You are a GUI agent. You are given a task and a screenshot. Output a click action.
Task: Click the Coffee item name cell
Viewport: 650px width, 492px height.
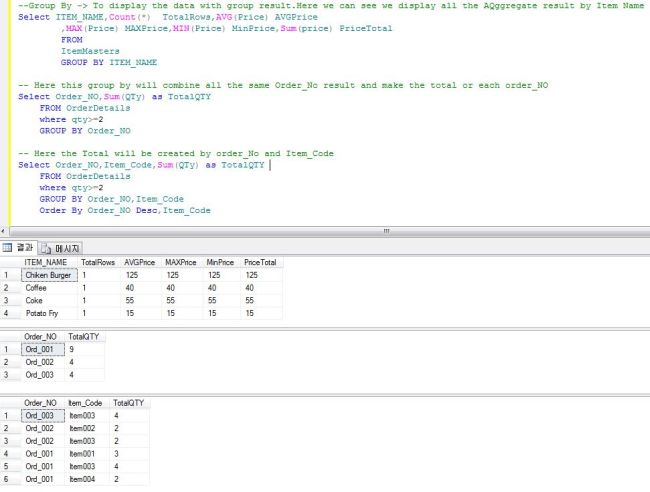tap(36, 287)
